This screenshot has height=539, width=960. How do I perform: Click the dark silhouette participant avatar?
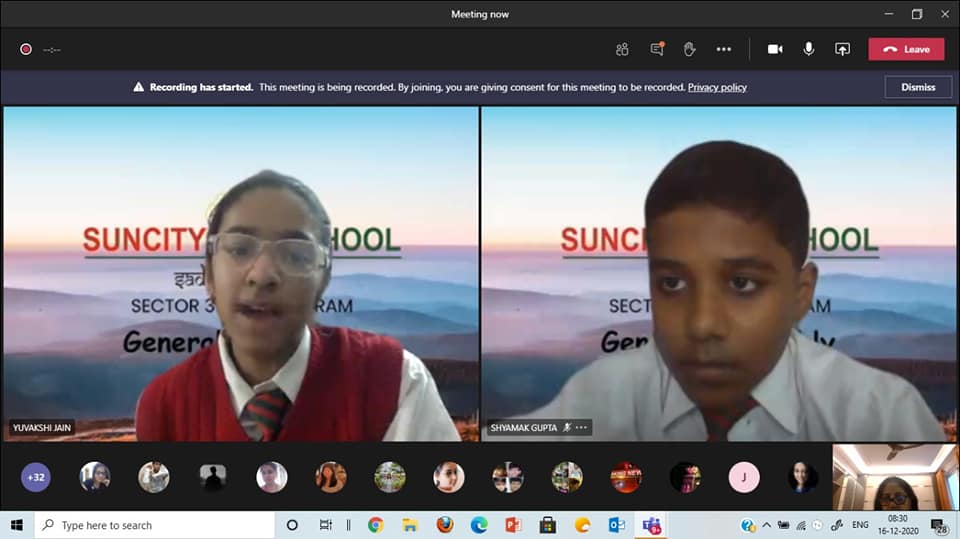[x=212, y=477]
